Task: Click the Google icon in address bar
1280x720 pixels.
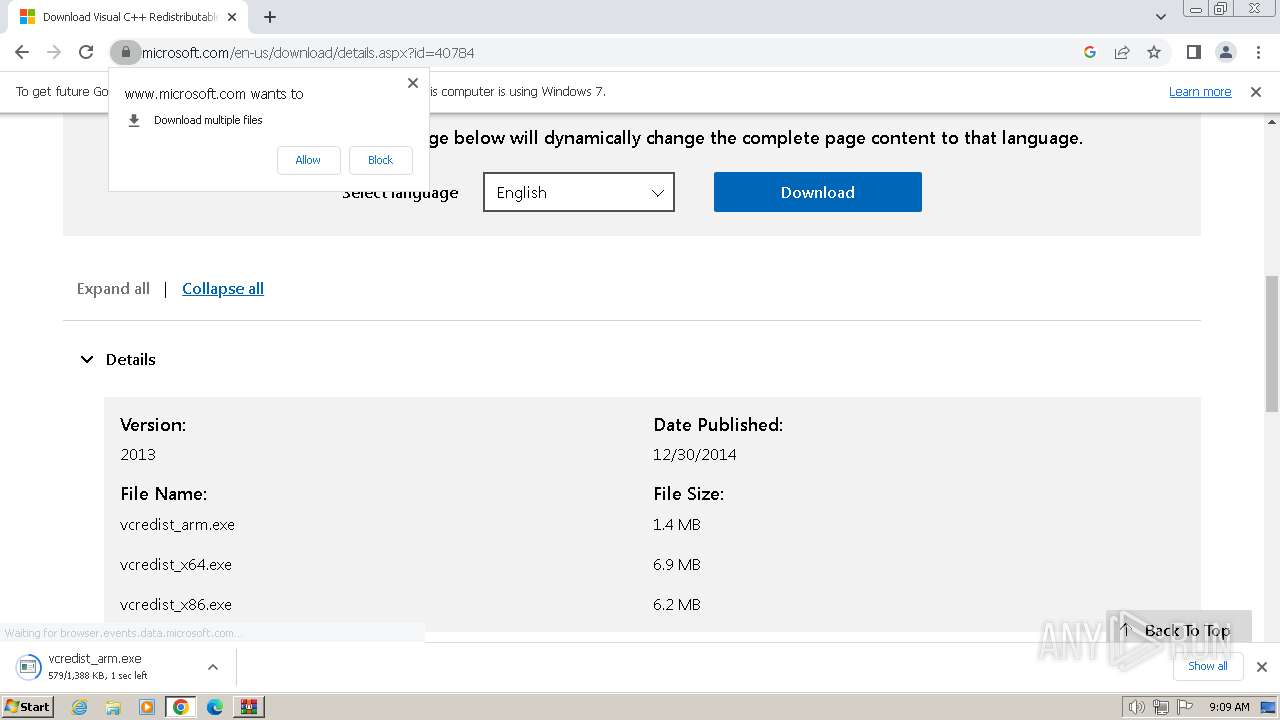Action: coord(1090,53)
